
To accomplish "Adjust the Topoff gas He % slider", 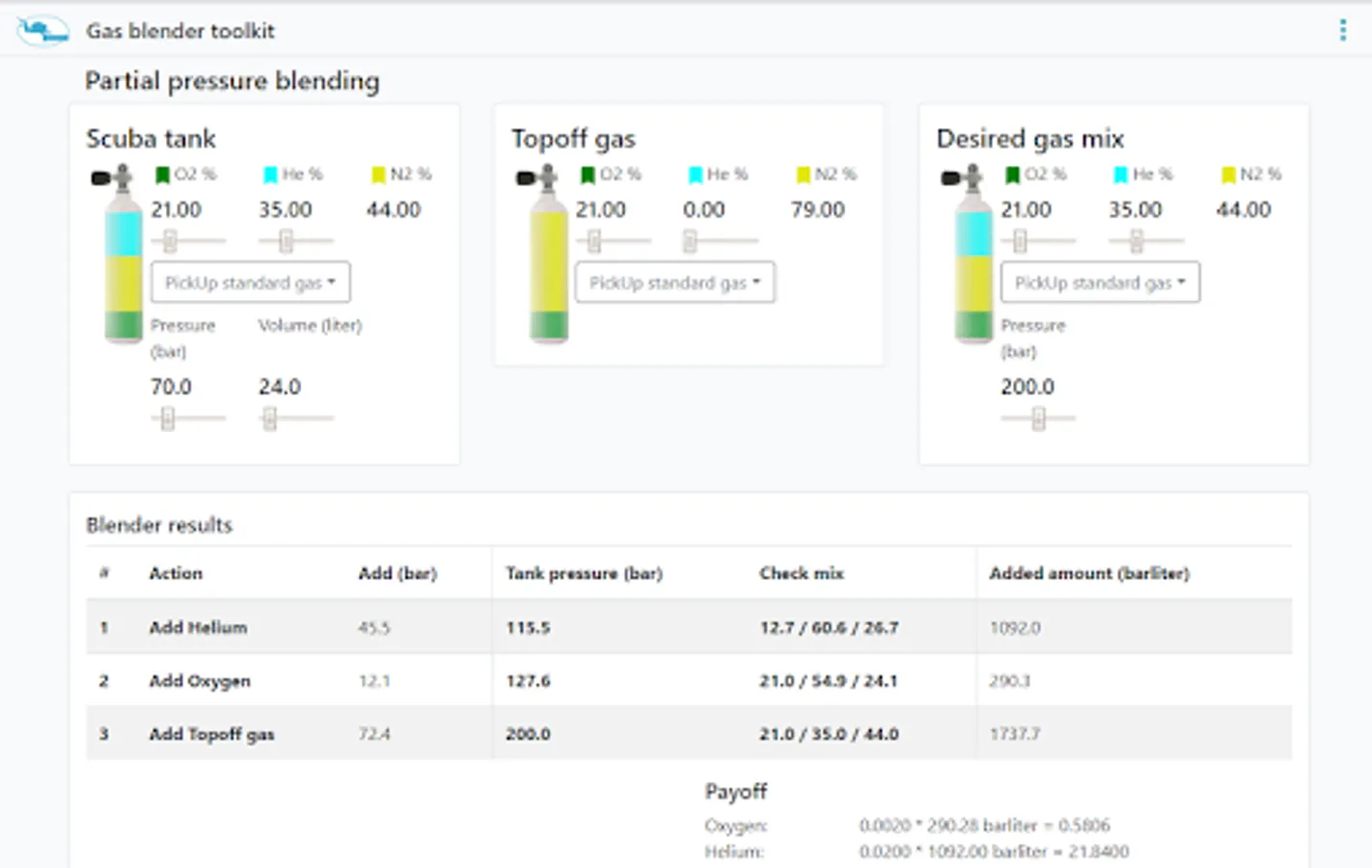I will (x=721, y=240).
